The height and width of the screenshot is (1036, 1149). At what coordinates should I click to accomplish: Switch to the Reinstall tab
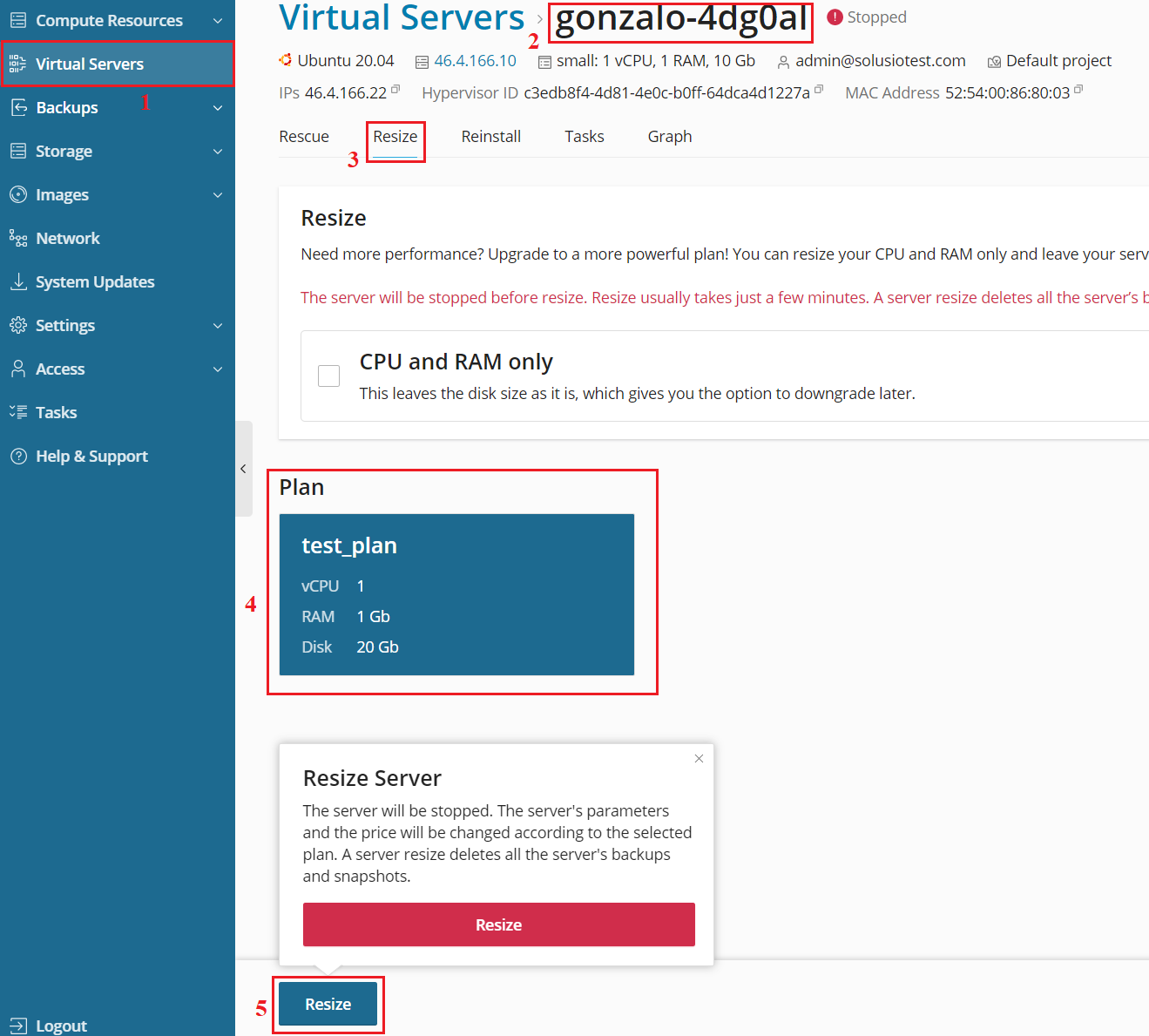490,137
